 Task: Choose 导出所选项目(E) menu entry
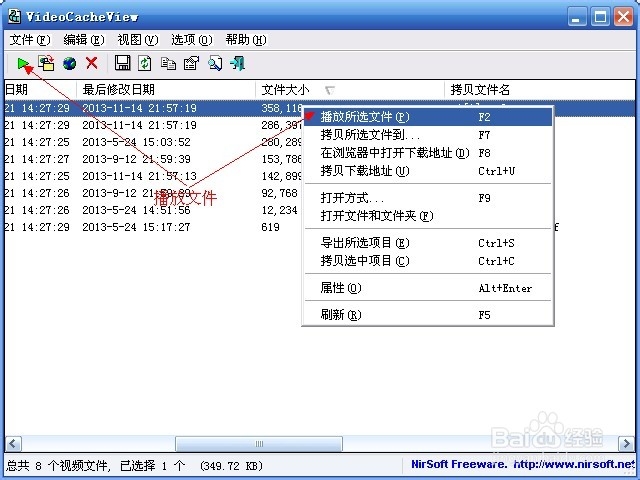click(x=427, y=243)
